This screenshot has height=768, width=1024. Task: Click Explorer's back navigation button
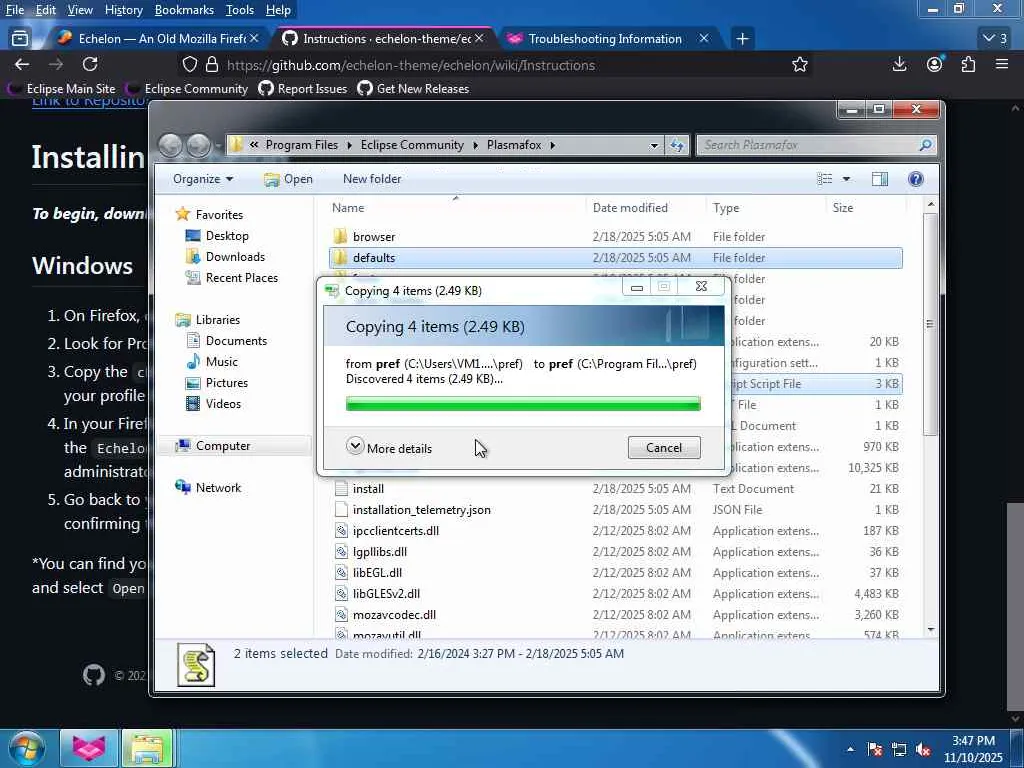pos(170,145)
